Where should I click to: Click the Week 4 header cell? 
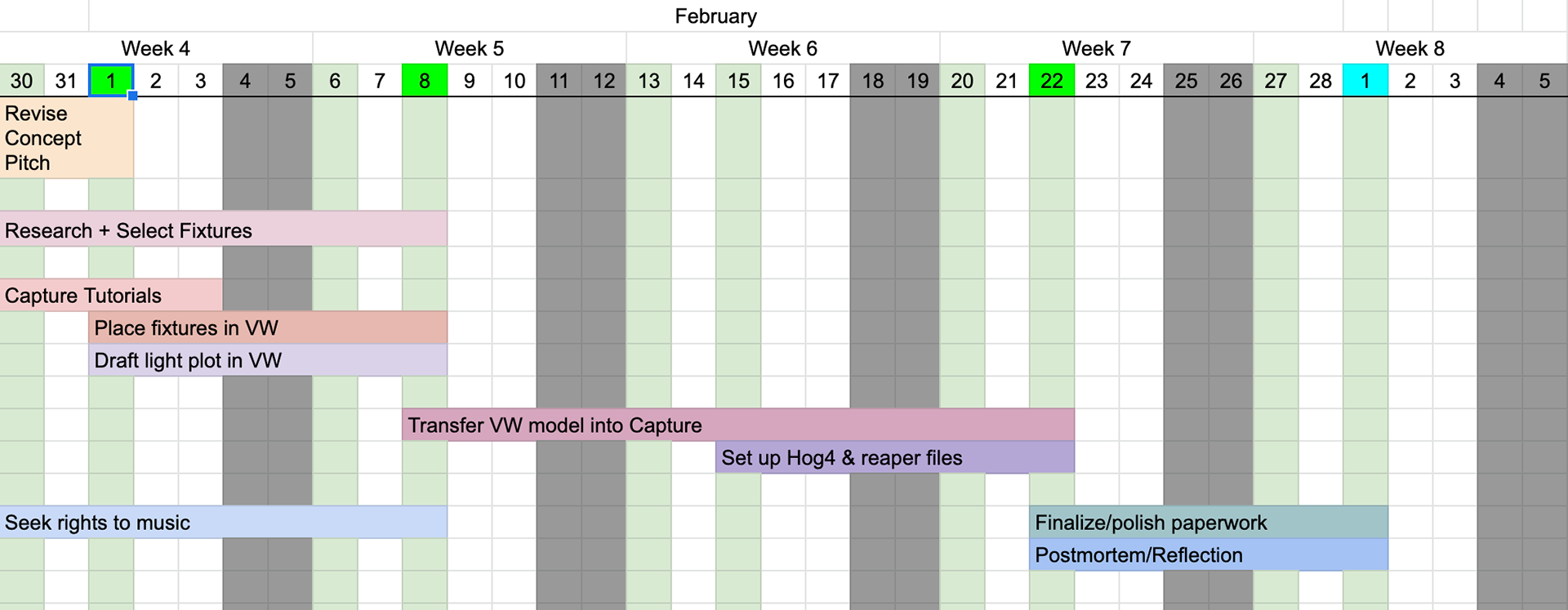[x=156, y=48]
